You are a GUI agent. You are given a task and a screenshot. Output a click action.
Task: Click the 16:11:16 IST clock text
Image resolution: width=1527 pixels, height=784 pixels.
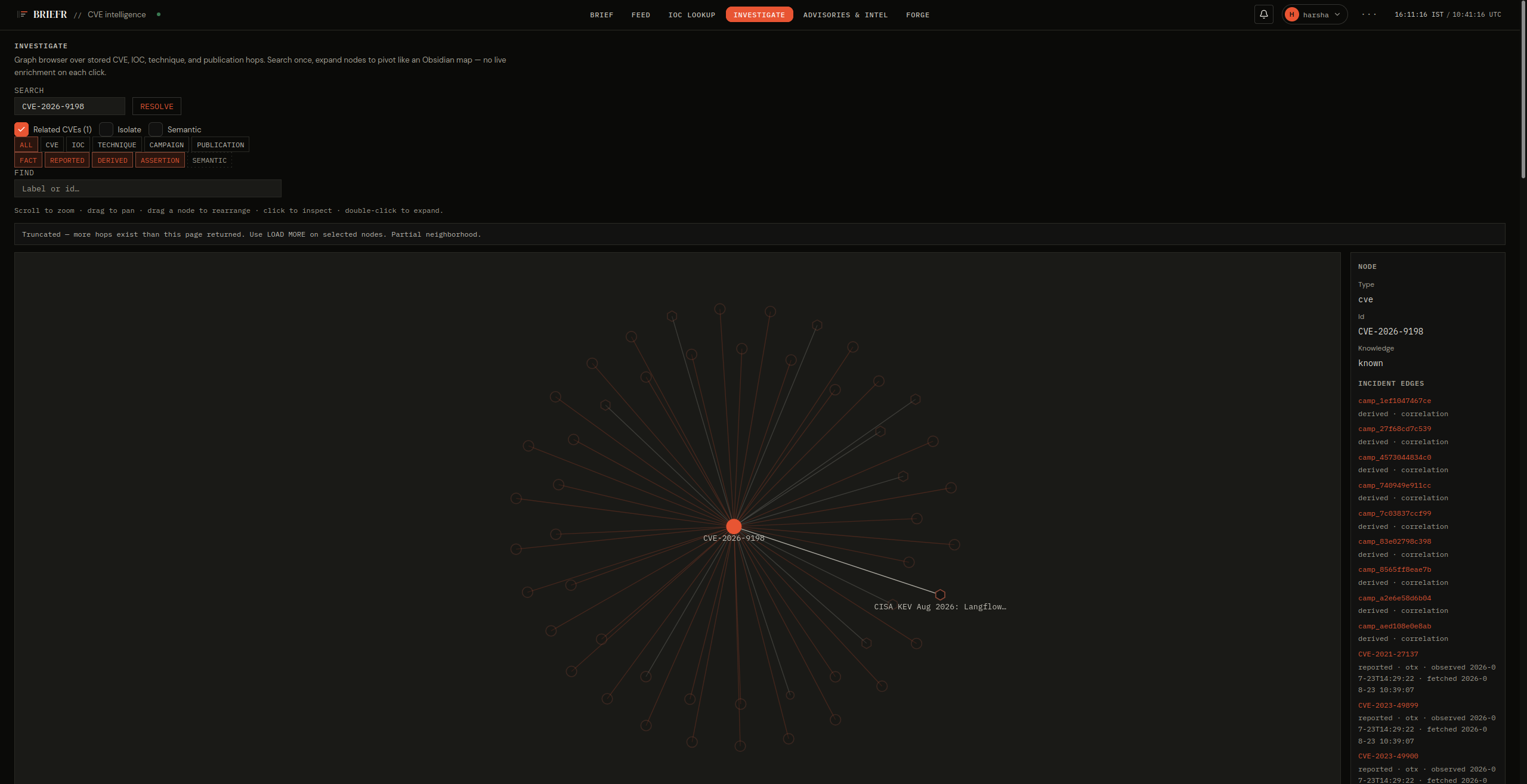(x=1418, y=14)
